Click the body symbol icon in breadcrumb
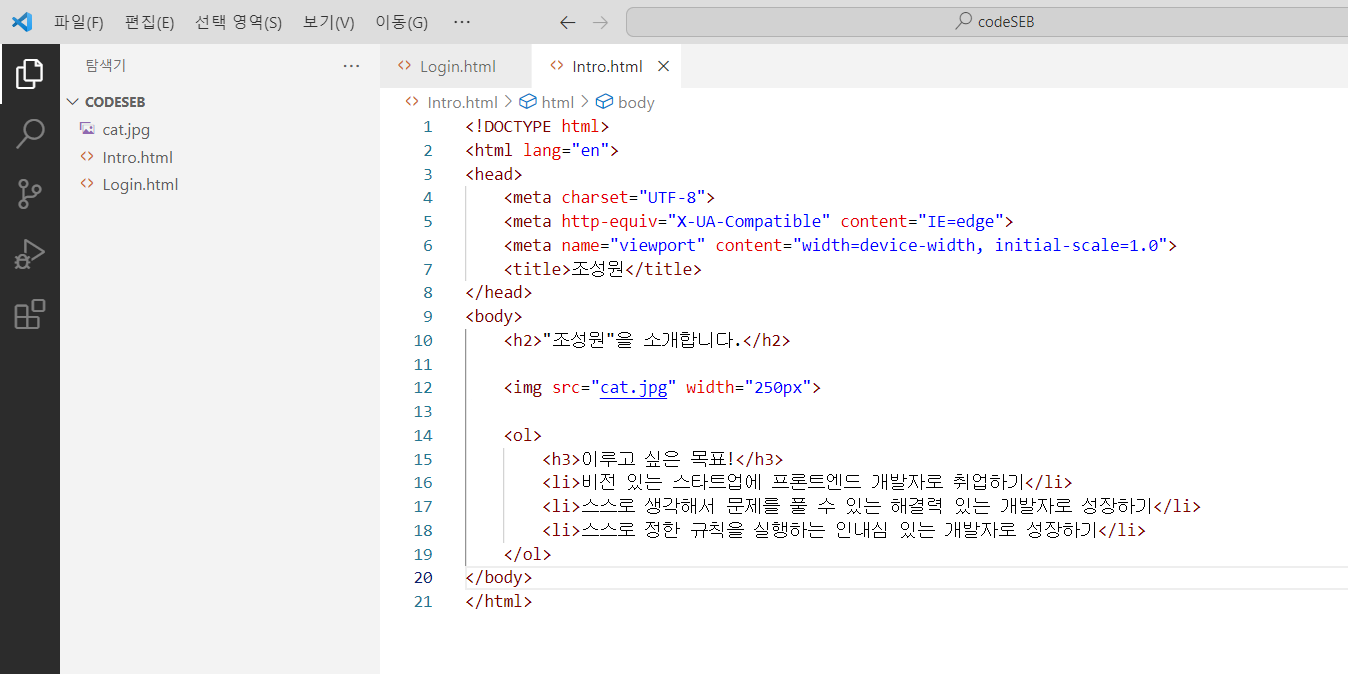The image size is (1348, 674). pyautogui.click(x=604, y=102)
